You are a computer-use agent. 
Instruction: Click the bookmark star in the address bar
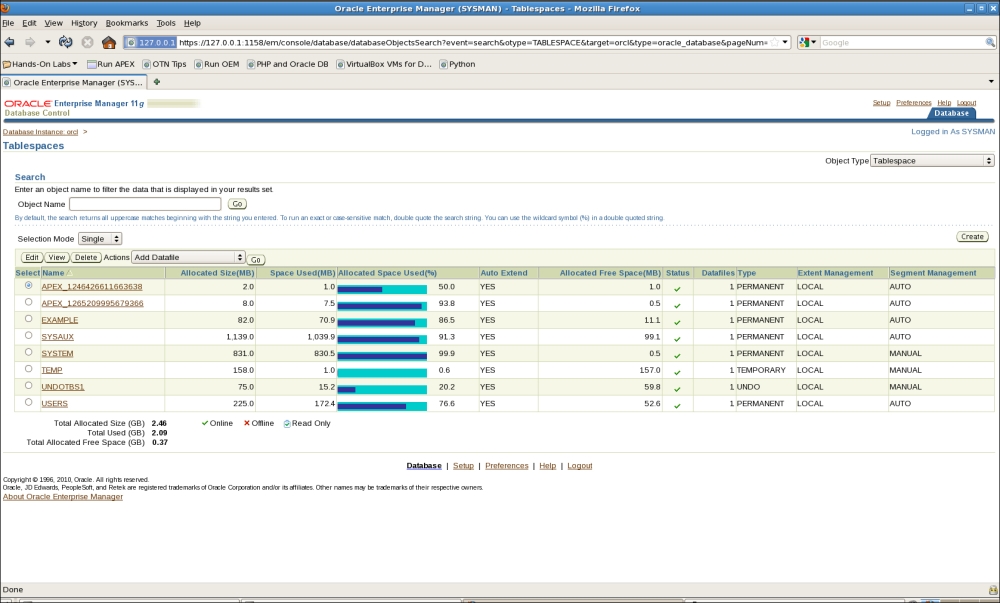click(x=774, y=42)
